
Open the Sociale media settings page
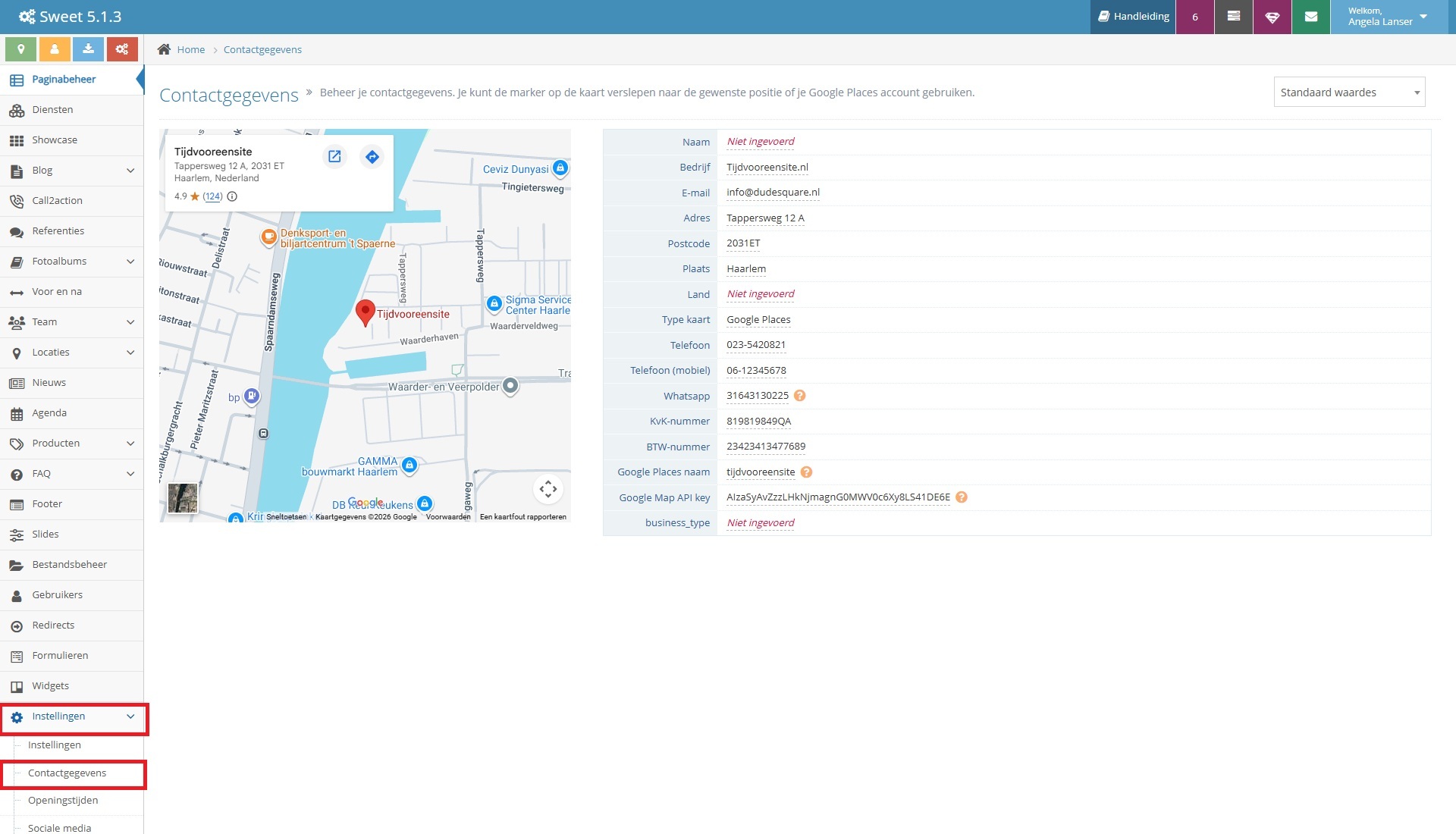point(58,827)
